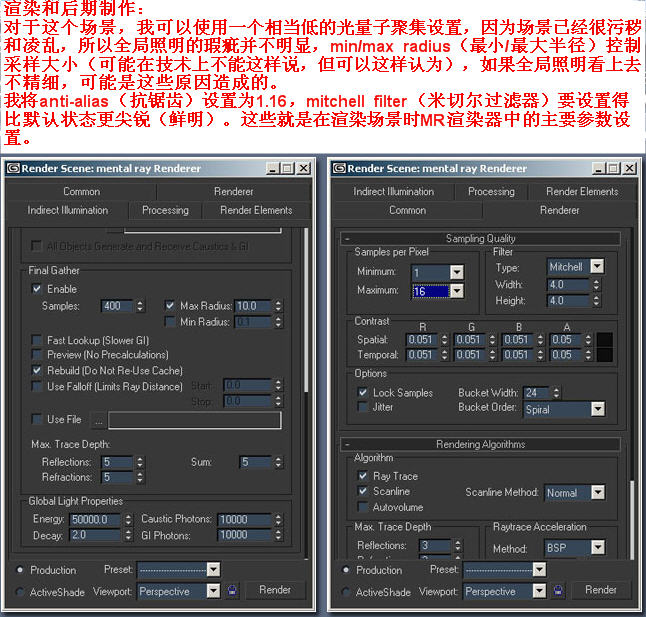Click Temporal contrast color swatch
This screenshot has height=617, width=646.
coord(604,355)
